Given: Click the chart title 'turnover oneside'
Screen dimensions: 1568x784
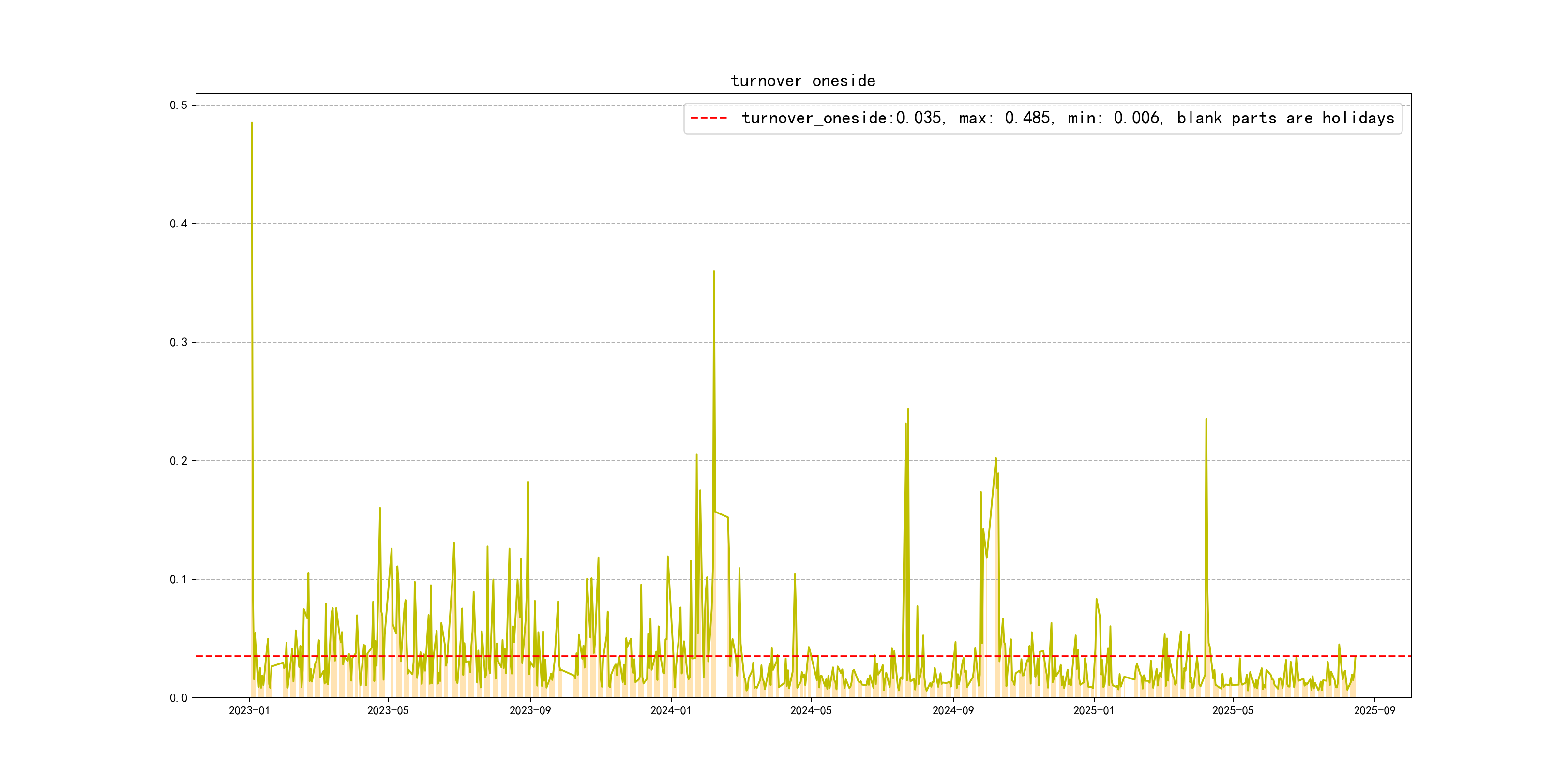Looking at the screenshot, I should 802,81.
